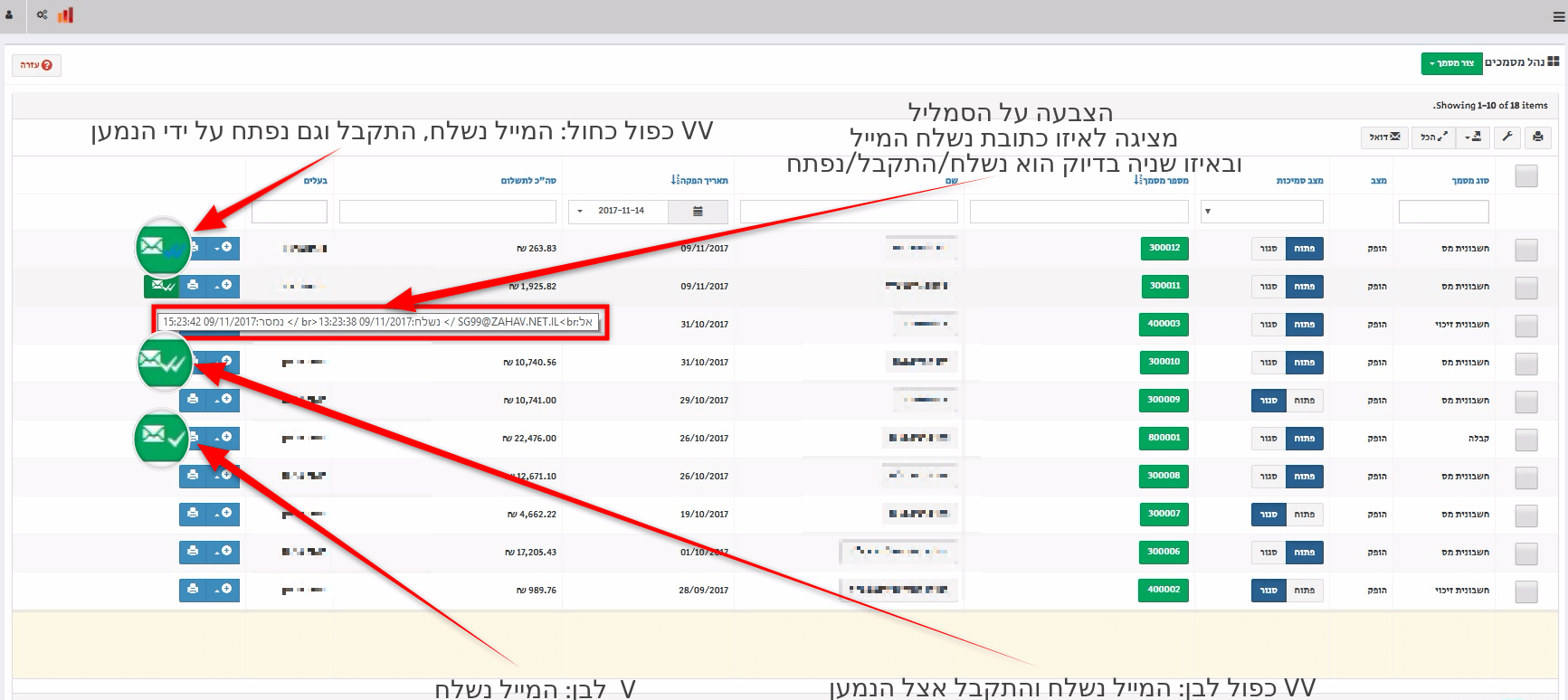Click the grid icon beside נהל מסמכים title
Image resolution: width=1568 pixels, height=700 pixels.
click(1554, 61)
